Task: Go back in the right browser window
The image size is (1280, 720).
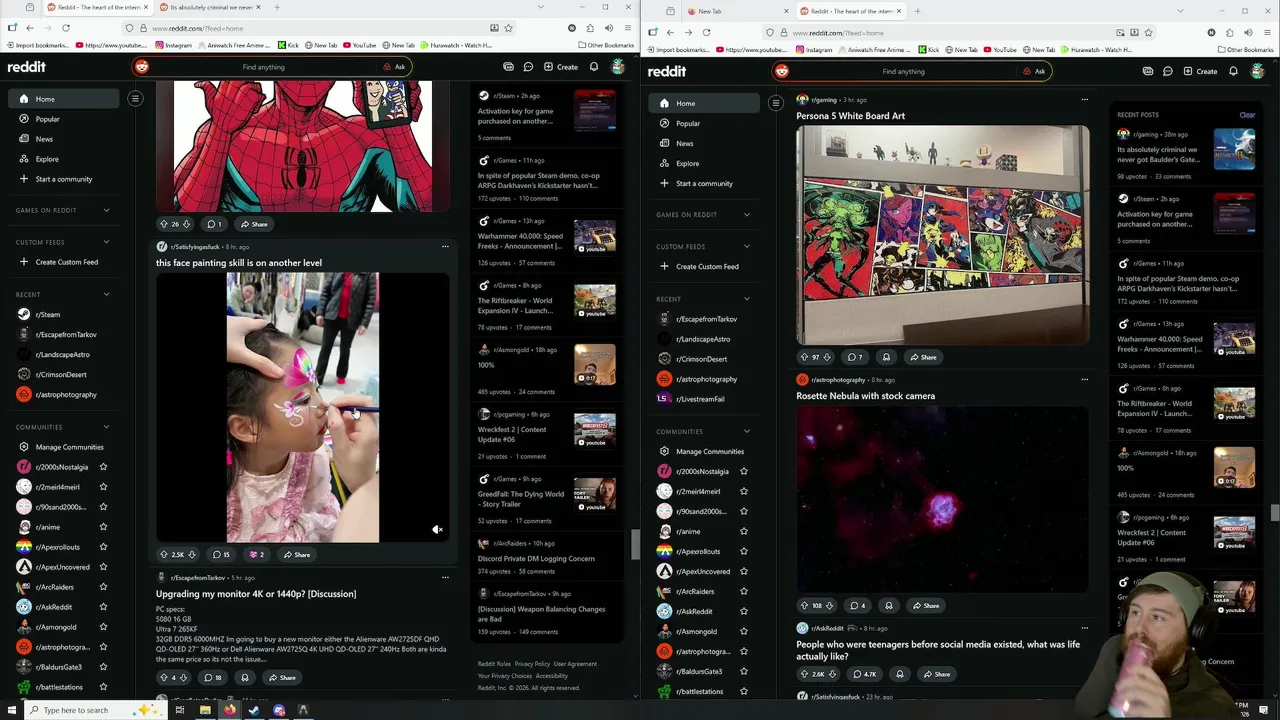Action: (670, 32)
